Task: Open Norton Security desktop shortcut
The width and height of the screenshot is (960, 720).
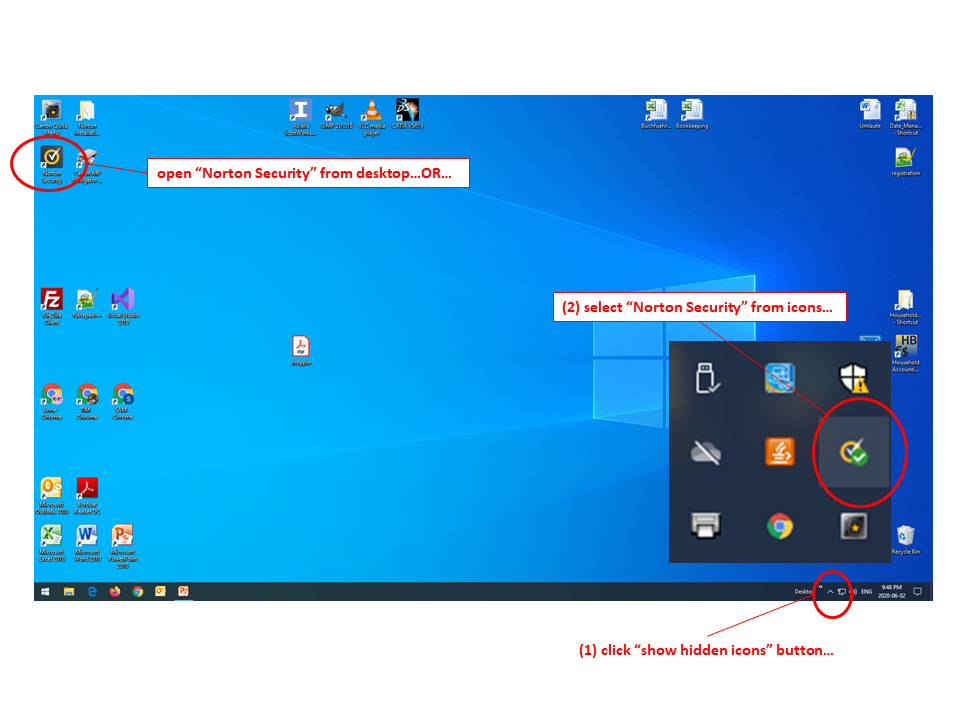Action: point(51,158)
